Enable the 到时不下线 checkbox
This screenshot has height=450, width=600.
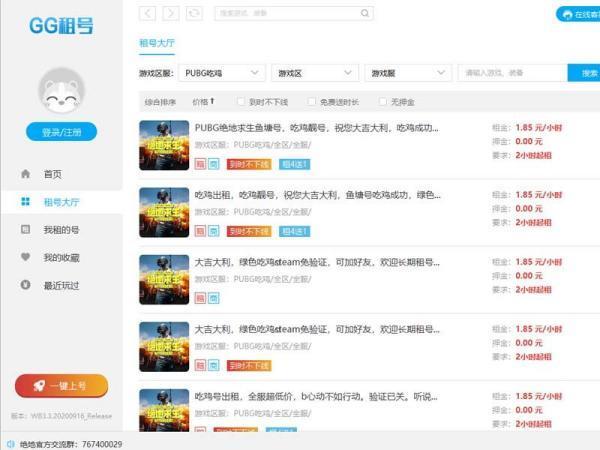coord(242,102)
